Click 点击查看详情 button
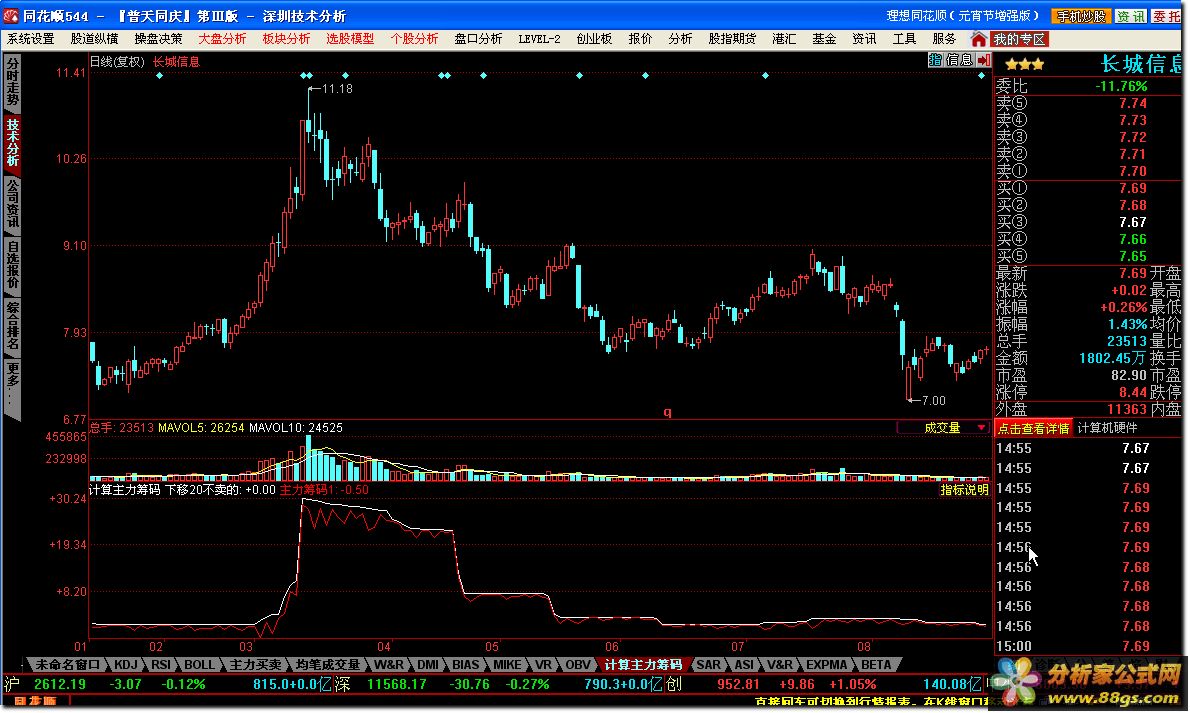 (x=1033, y=428)
